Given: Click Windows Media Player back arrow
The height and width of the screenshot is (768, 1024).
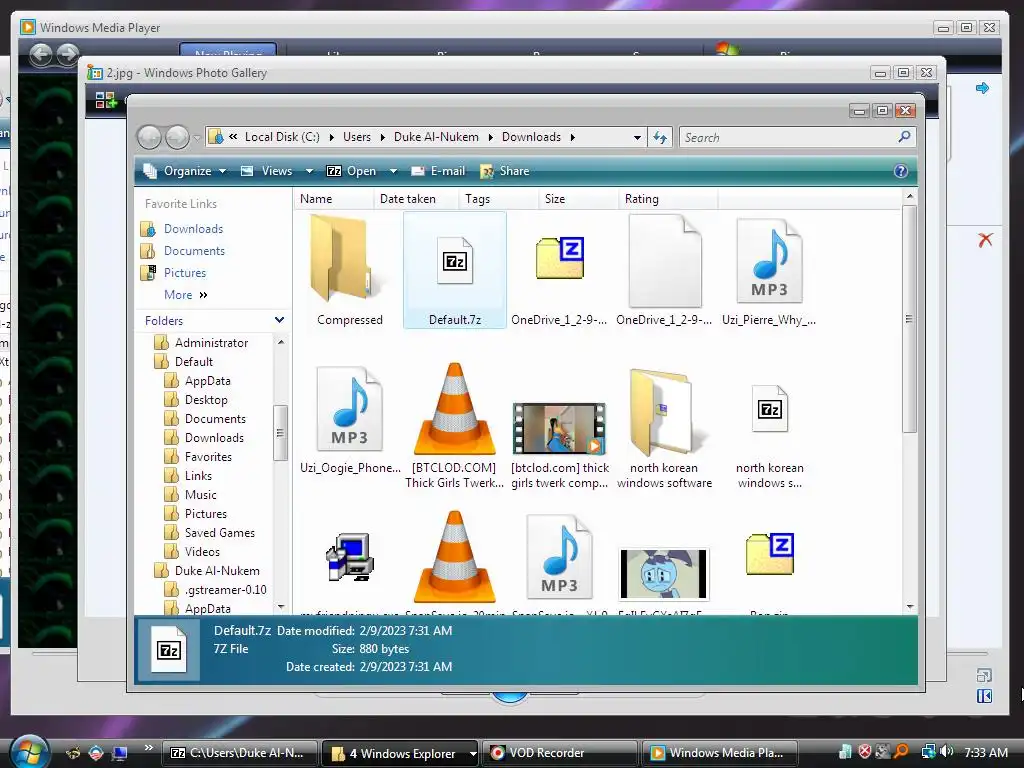Looking at the screenshot, I should coord(41,54).
